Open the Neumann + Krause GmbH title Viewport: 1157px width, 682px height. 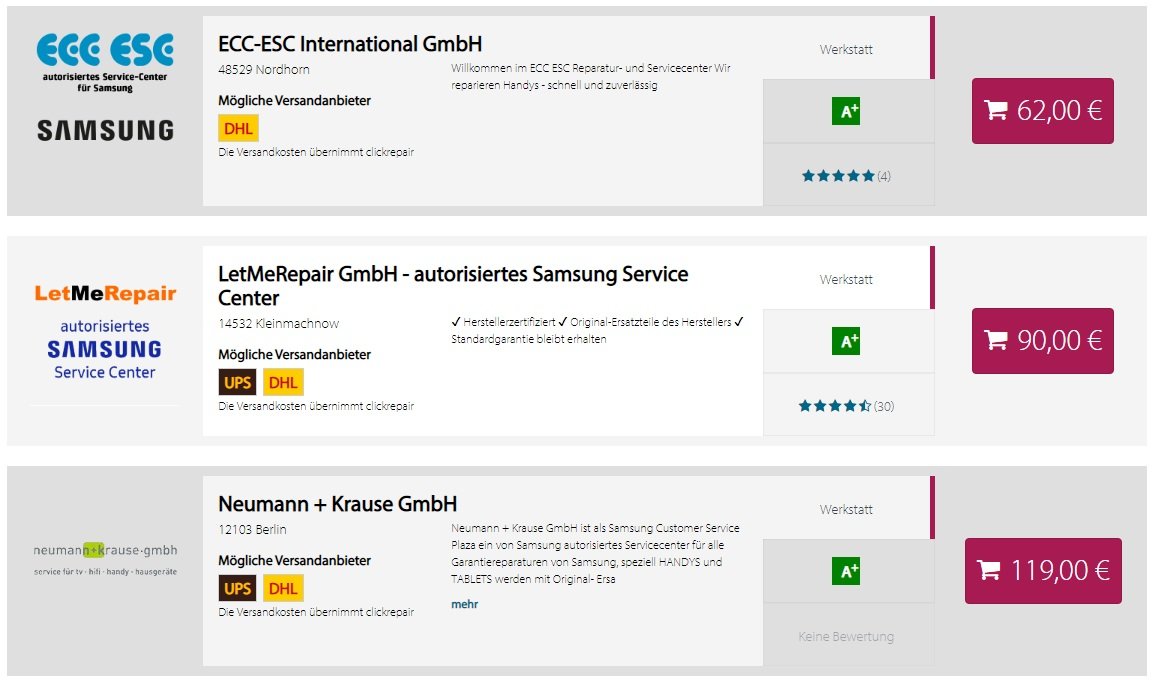[337, 504]
